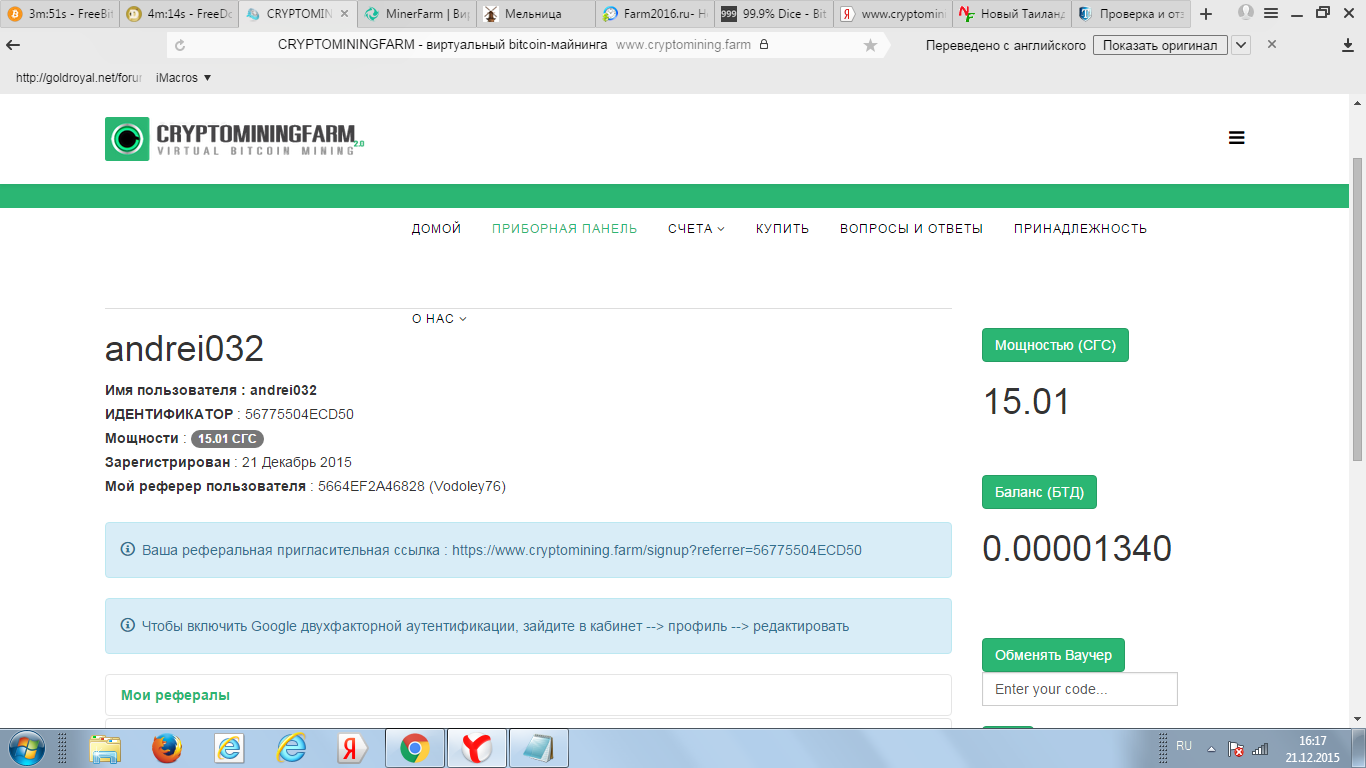Expand the СЧЕТА menu
The height and width of the screenshot is (768, 1366).
[x=696, y=229]
